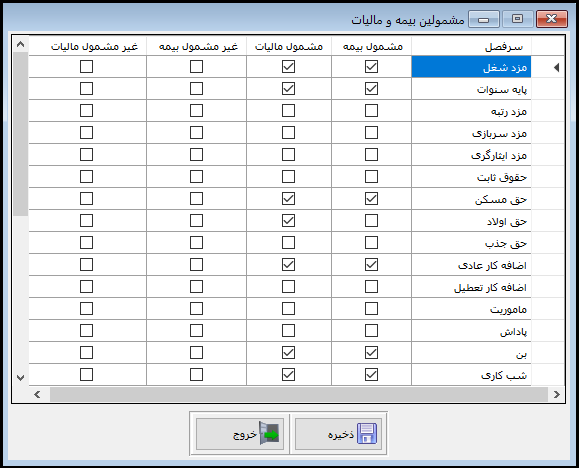Click the floppy disk save icon
The height and width of the screenshot is (468, 579).
(x=366, y=433)
